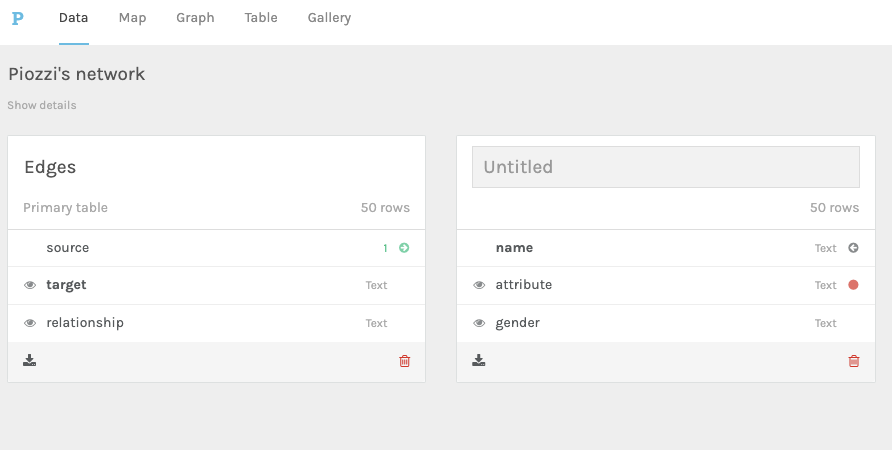The image size is (892, 450).
Task: Toggle visibility eye for target field
Action: pyautogui.click(x=30, y=285)
